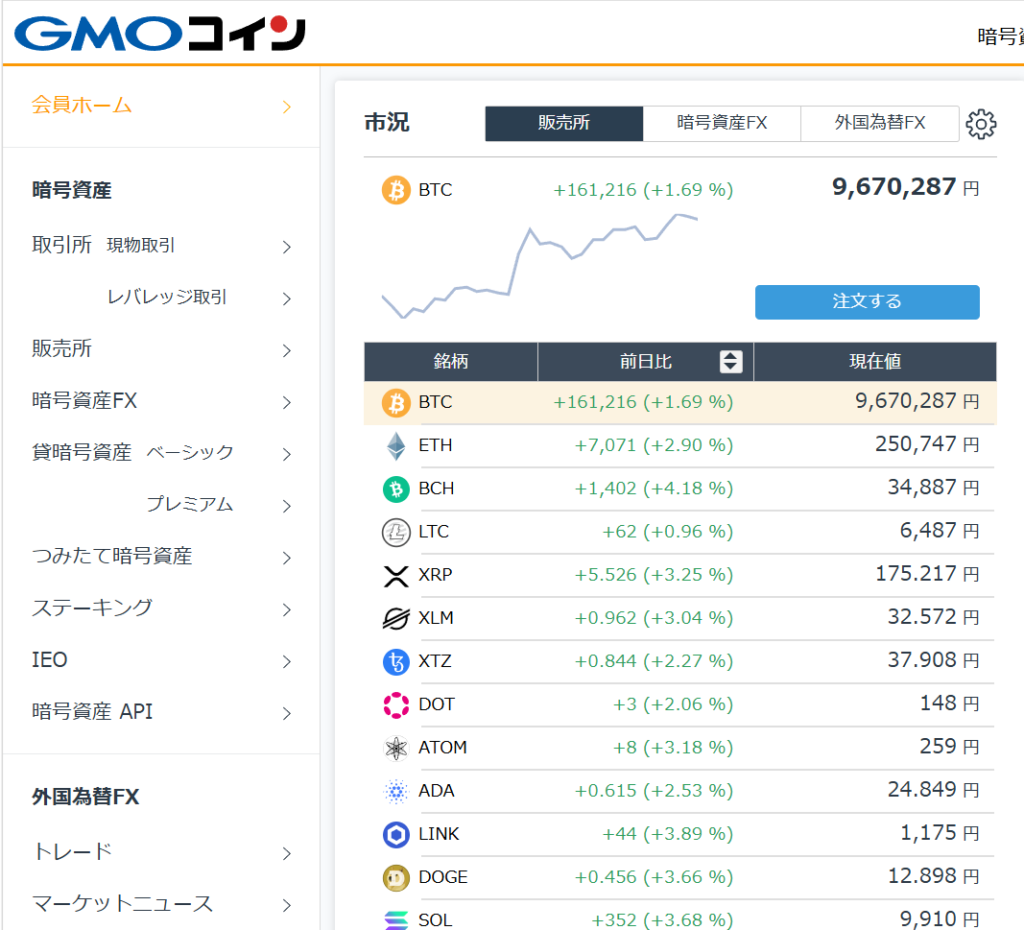Click the Cardano ADA icon
Image resolution: width=1024 pixels, height=930 pixels.
point(396,791)
